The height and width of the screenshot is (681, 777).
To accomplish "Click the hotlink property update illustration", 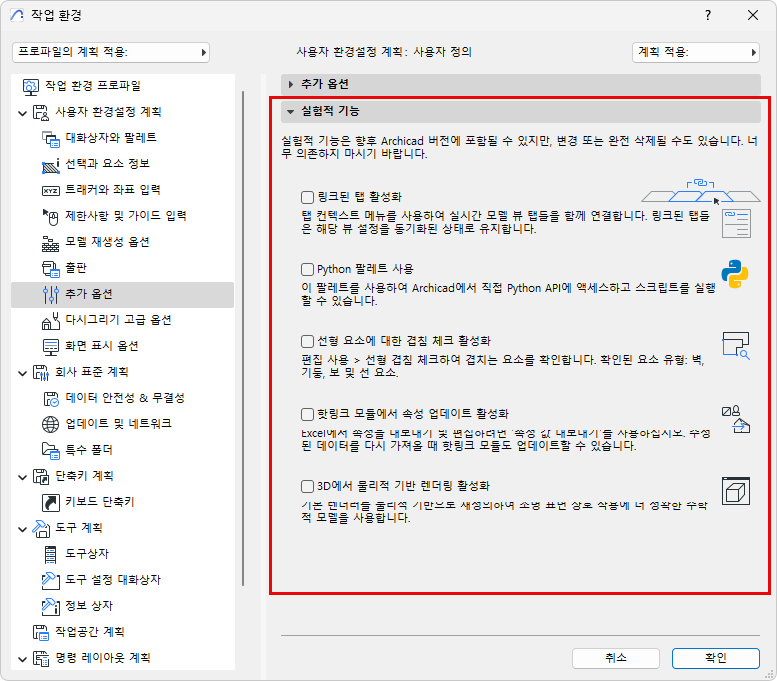I will tap(736, 419).
